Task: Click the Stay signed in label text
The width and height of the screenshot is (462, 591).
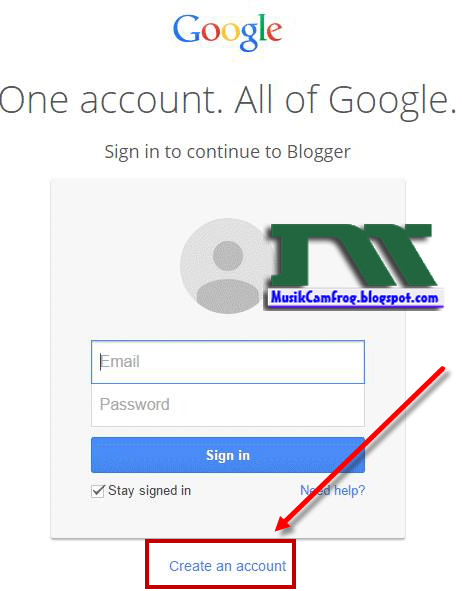Action: [150, 491]
